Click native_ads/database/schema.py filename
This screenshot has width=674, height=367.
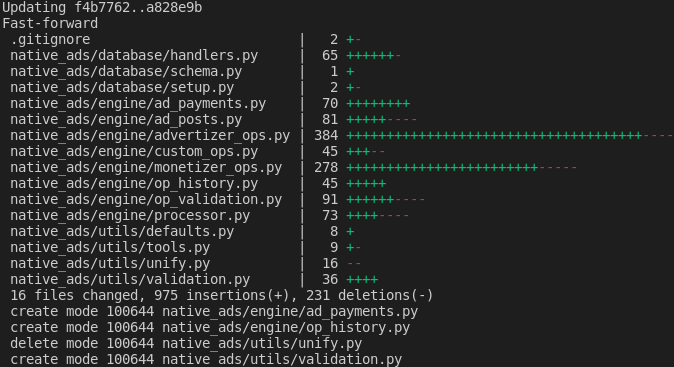(126, 71)
